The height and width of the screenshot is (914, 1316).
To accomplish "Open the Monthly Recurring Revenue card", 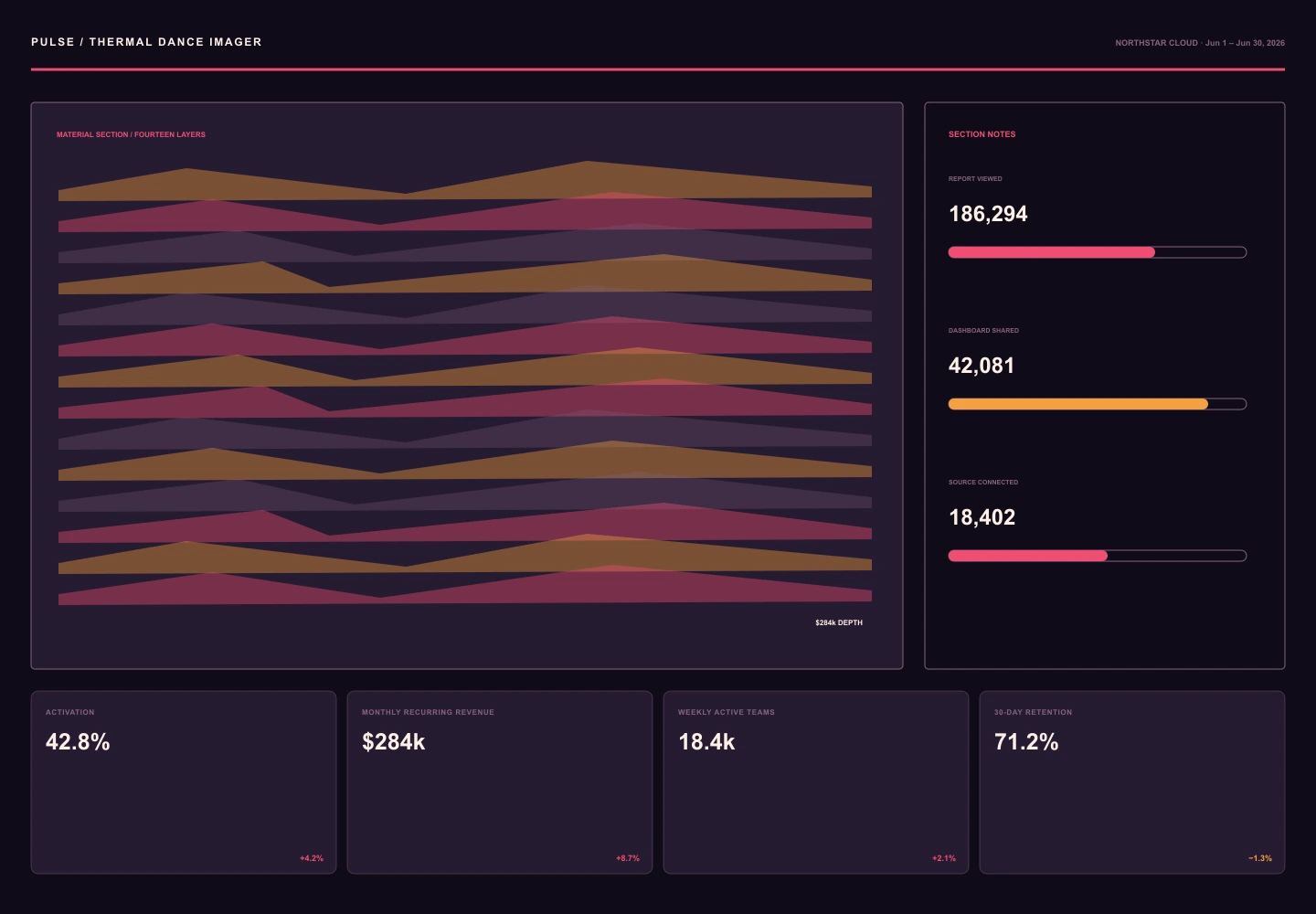I will pyautogui.click(x=500, y=782).
